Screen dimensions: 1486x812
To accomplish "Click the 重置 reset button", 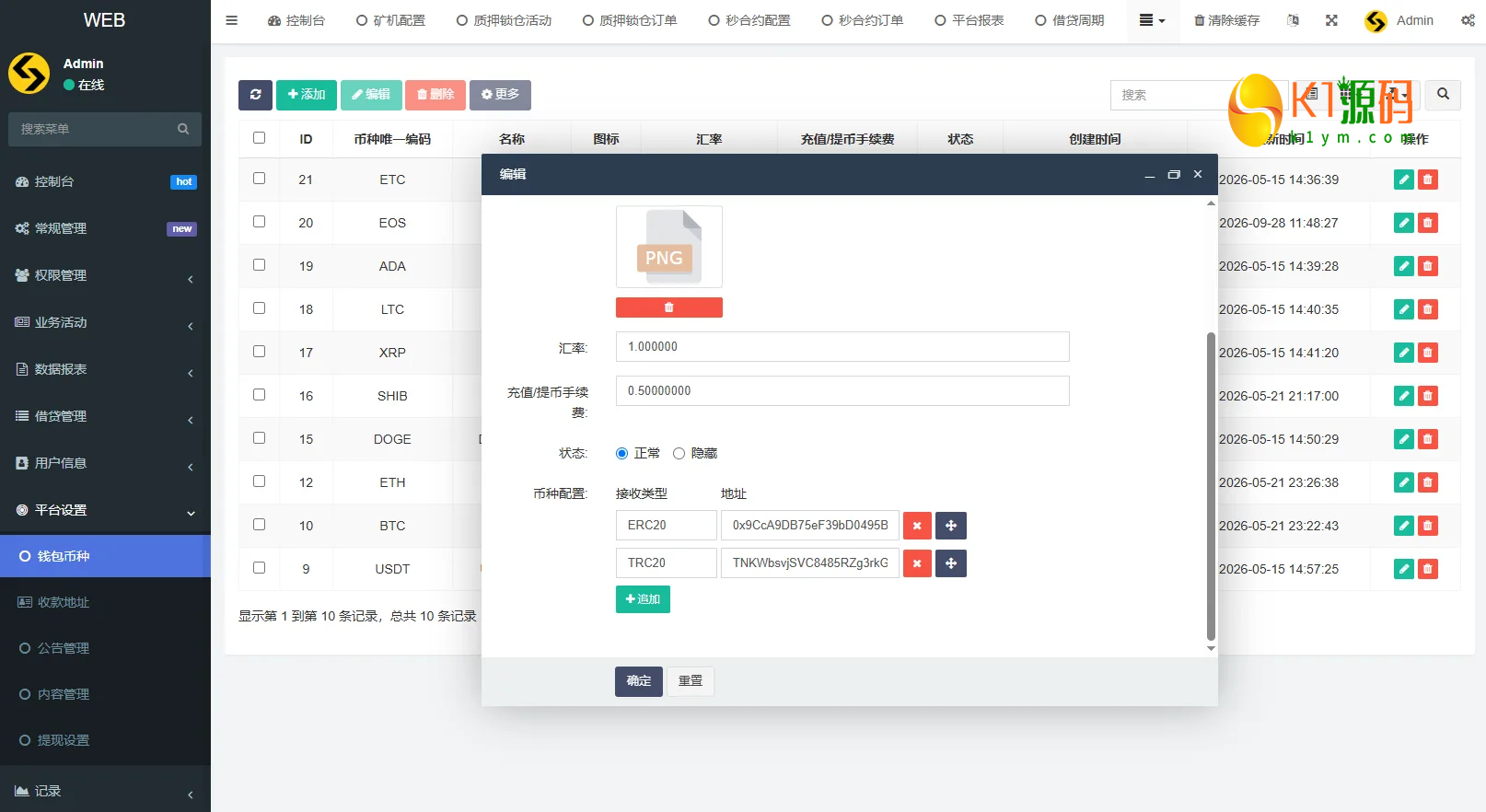I will click(691, 681).
